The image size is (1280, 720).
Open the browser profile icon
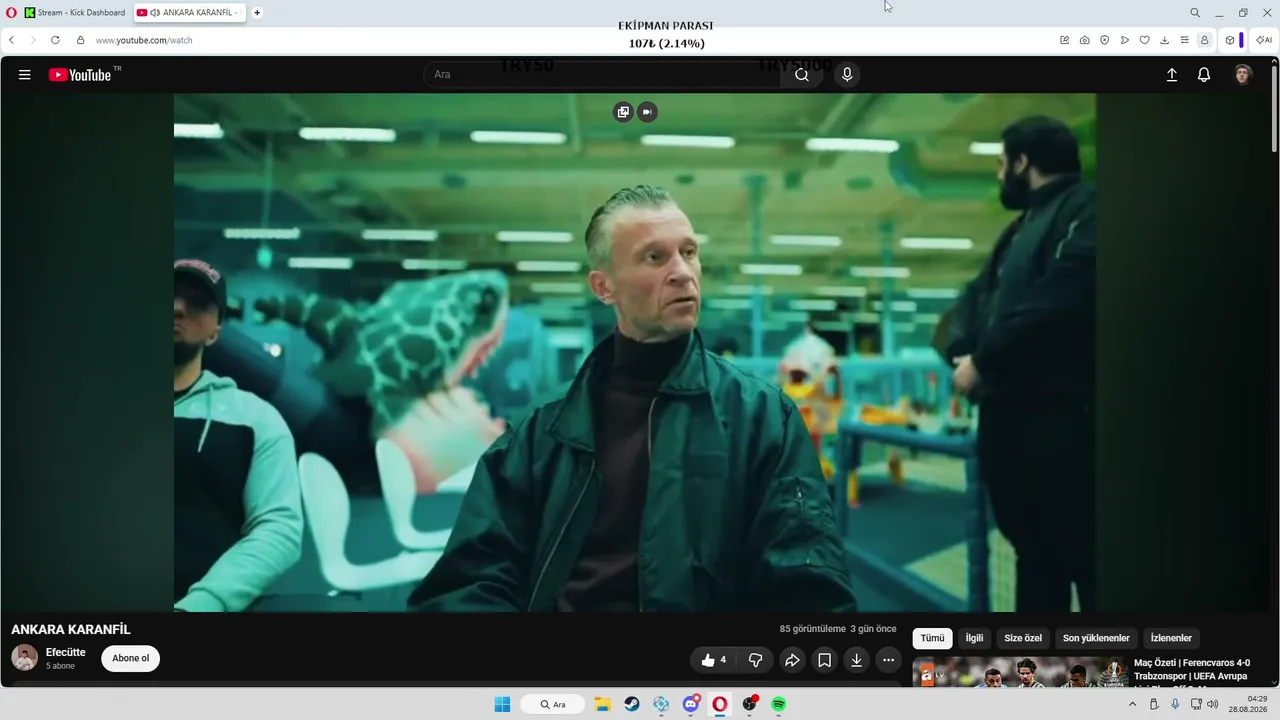pos(1204,40)
